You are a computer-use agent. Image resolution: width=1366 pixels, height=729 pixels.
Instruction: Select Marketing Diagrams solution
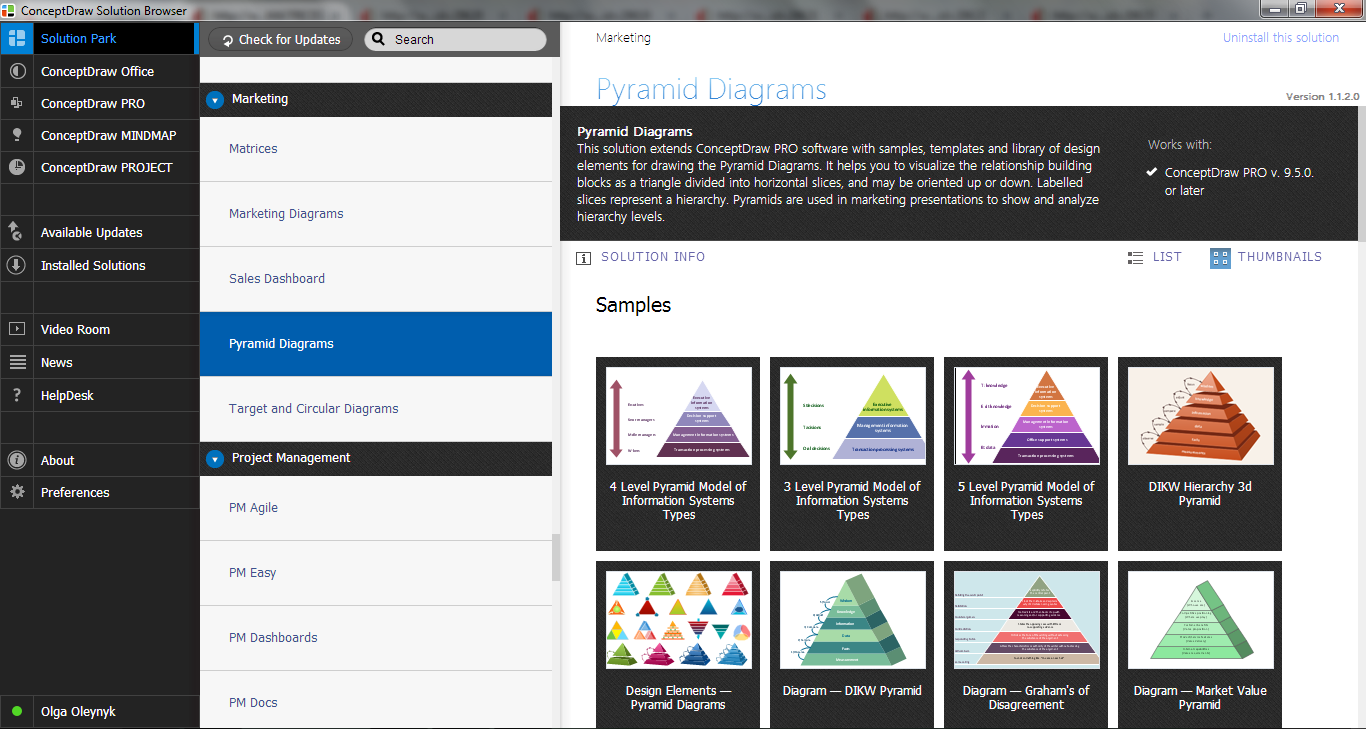pos(376,214)
